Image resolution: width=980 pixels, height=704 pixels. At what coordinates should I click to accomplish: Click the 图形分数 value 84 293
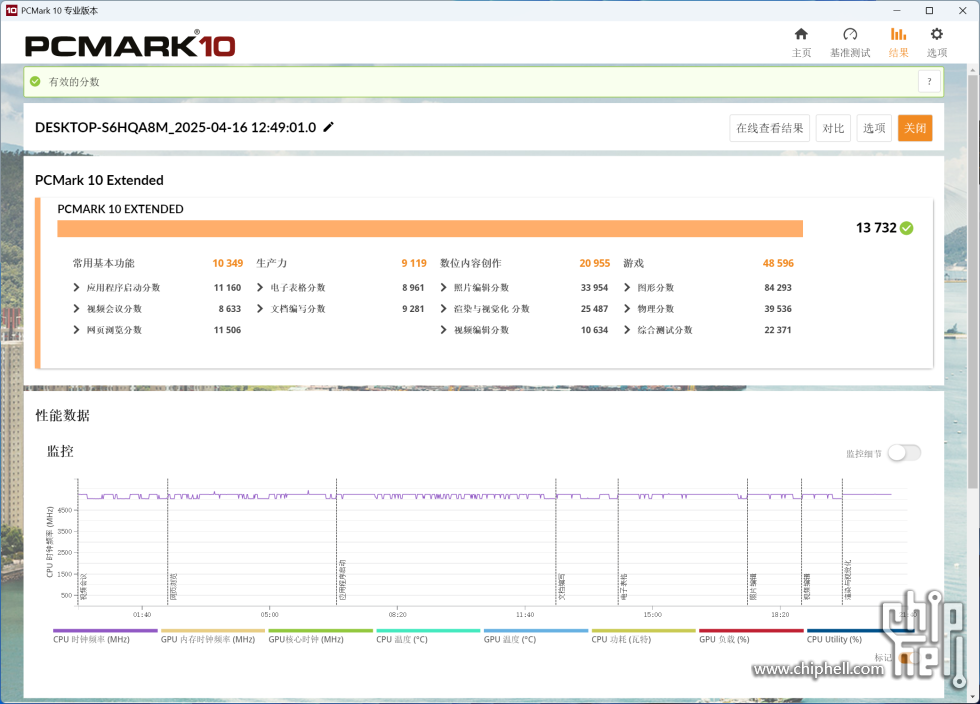(778, 288)
